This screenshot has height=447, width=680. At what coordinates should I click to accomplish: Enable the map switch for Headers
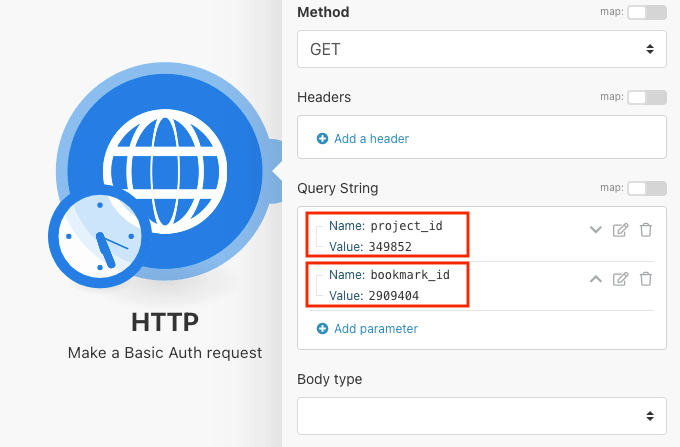646,97
